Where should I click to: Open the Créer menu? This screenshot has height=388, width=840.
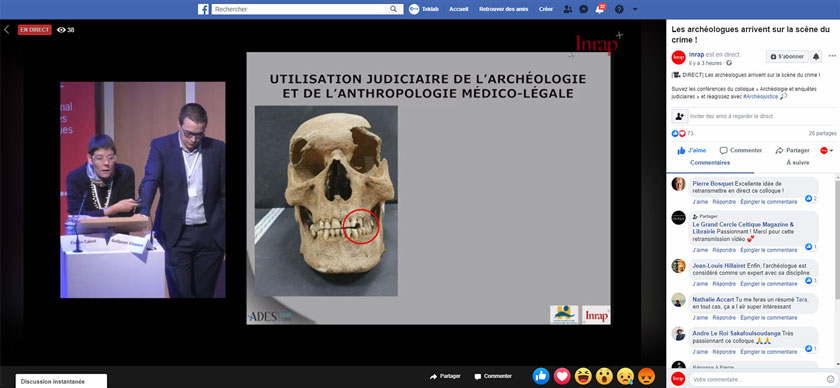pyautogui.click(x=546, y=9)
